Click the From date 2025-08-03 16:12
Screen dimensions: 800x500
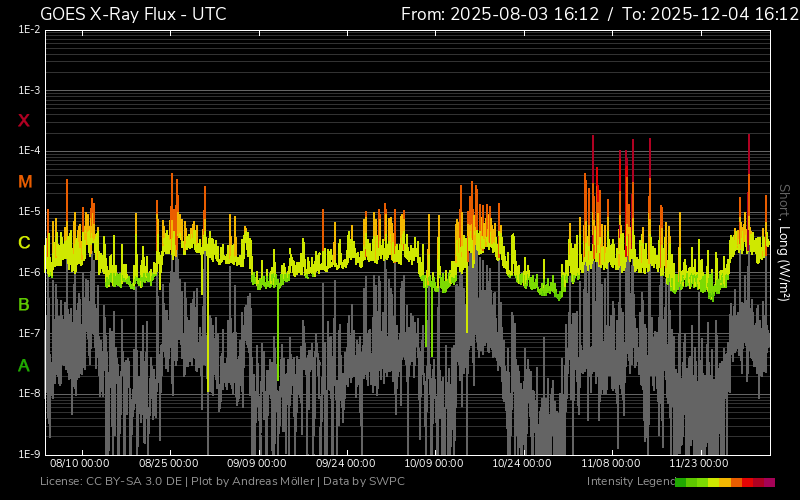point(499,14)
